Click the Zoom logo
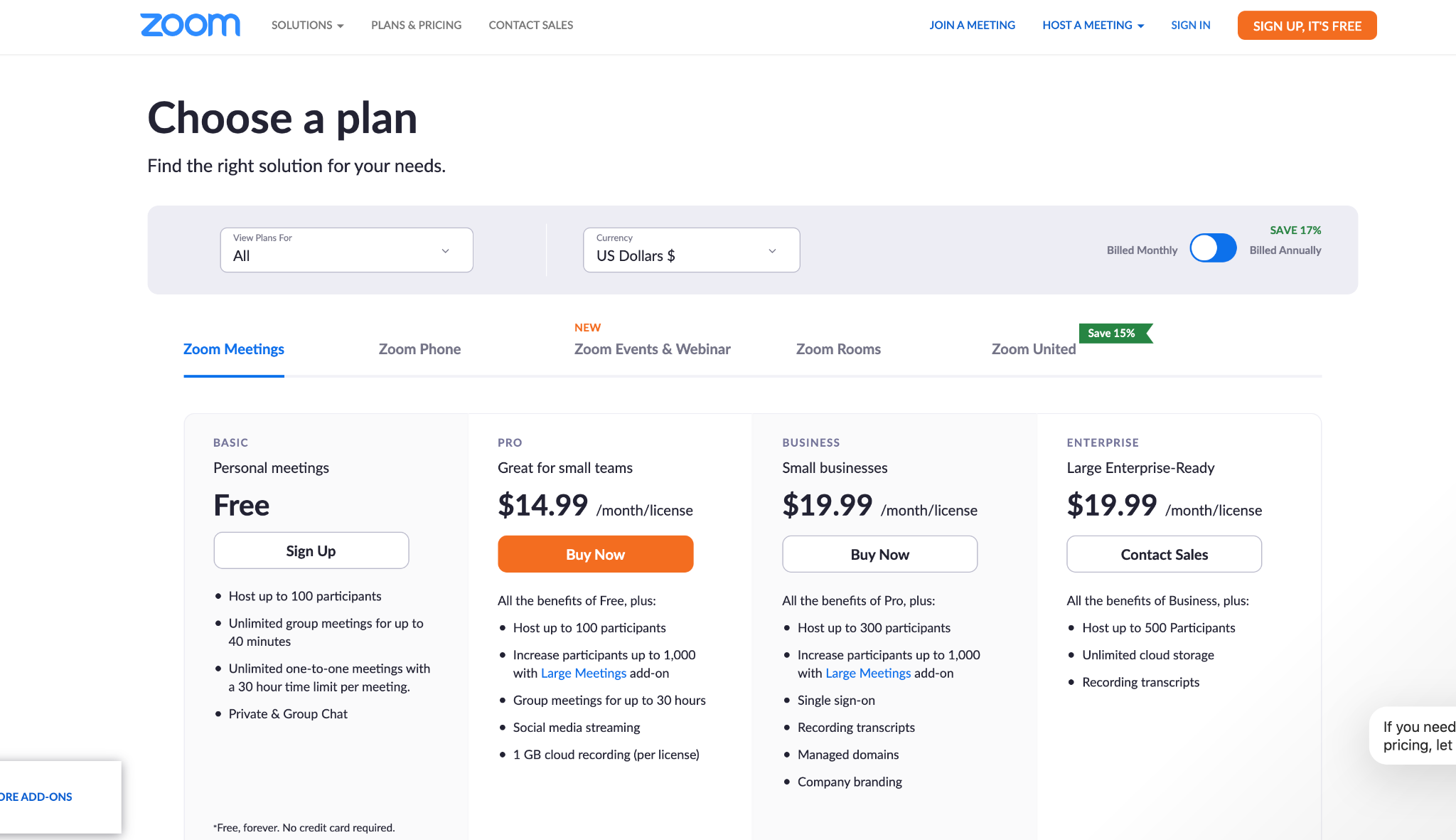 (190, 25)
